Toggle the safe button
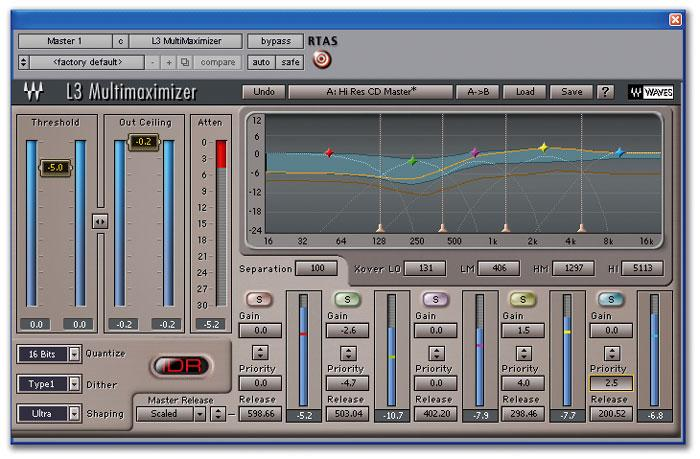 coord(290,62)
